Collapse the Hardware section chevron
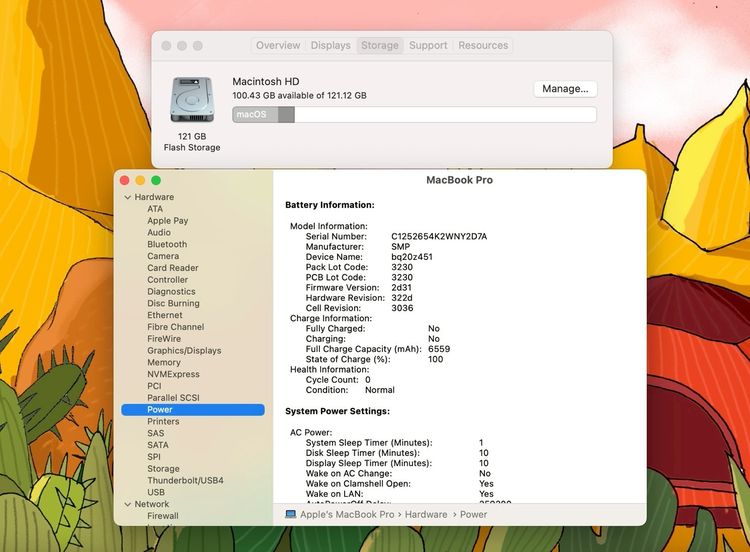The image size is (750, 552). (128, 197)
